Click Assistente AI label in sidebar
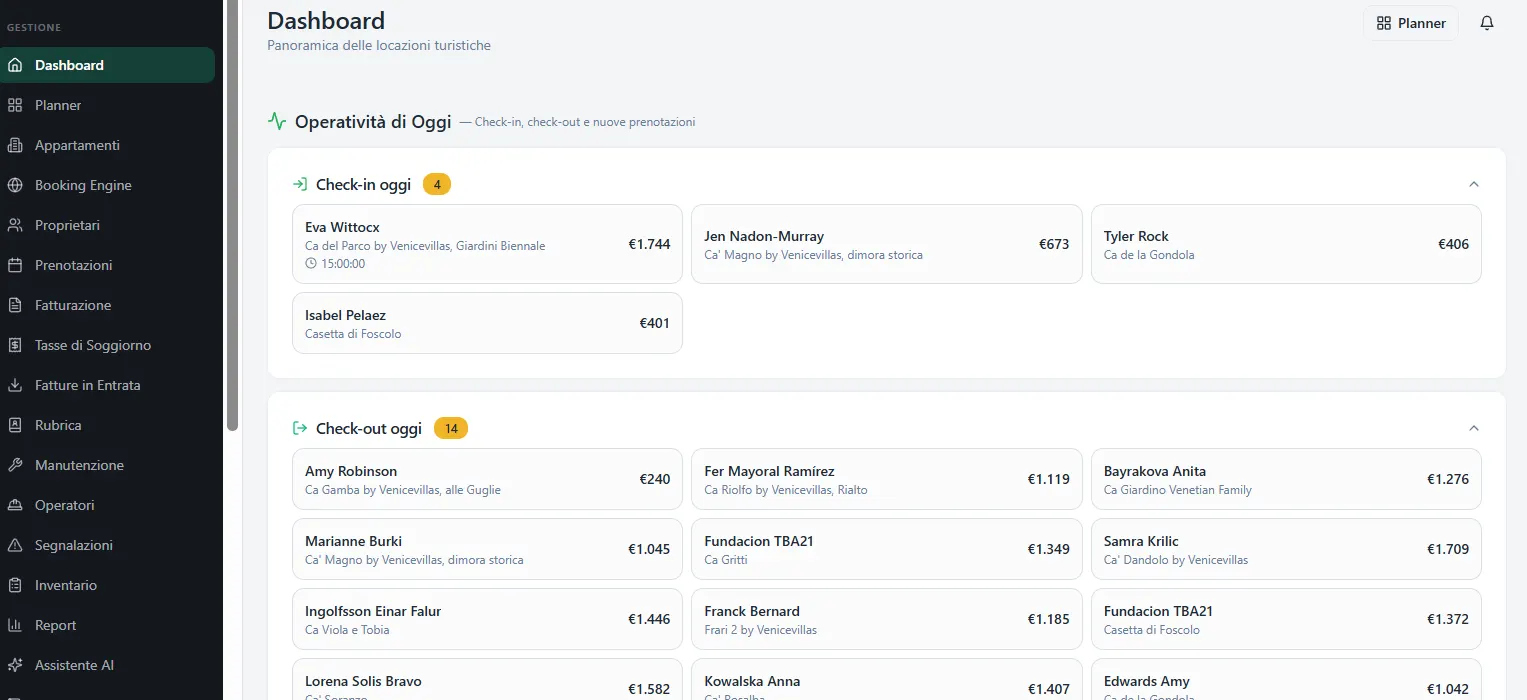The height and width of the screenshot is (700, 1527). [x=74, y=665]
